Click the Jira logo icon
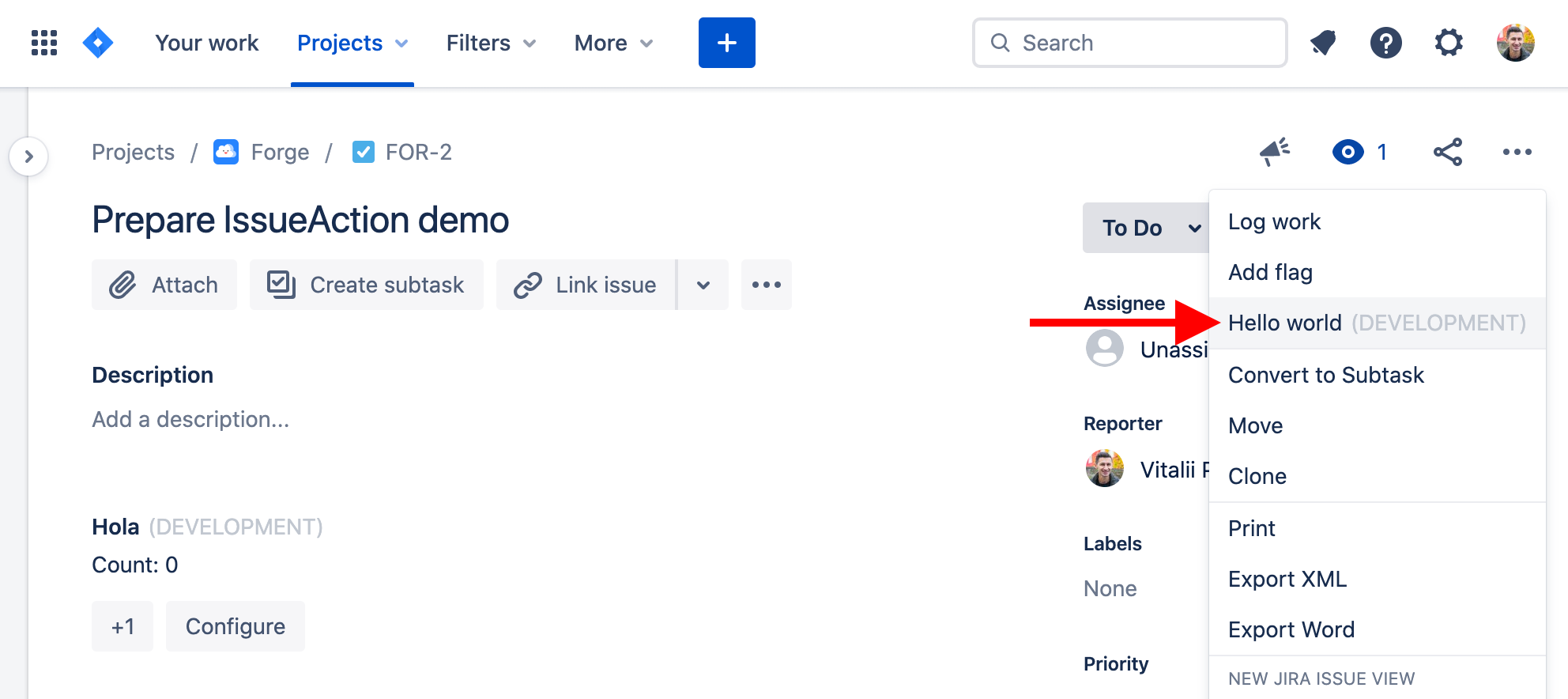Image resolution: width=1568 pixels, height=699 pixels. pyautogui.click(x=98, y=43)
